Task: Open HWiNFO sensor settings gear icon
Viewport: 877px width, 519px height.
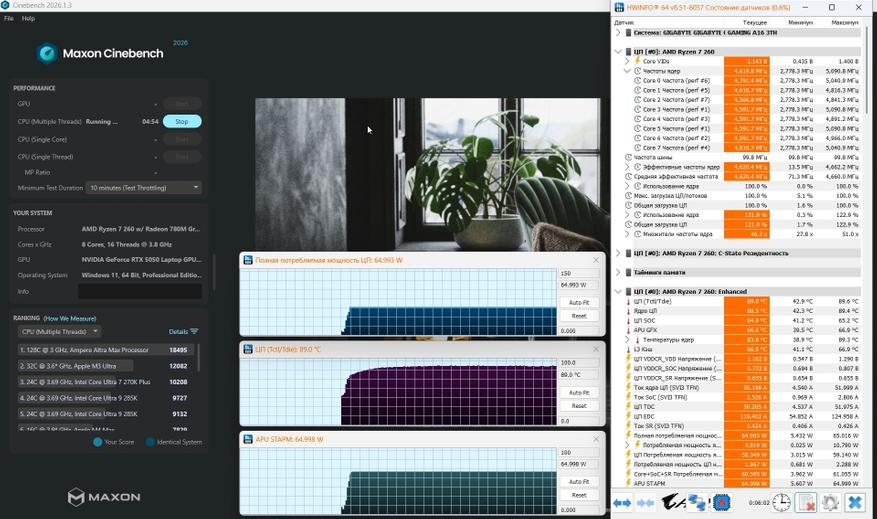Action: 831,502
